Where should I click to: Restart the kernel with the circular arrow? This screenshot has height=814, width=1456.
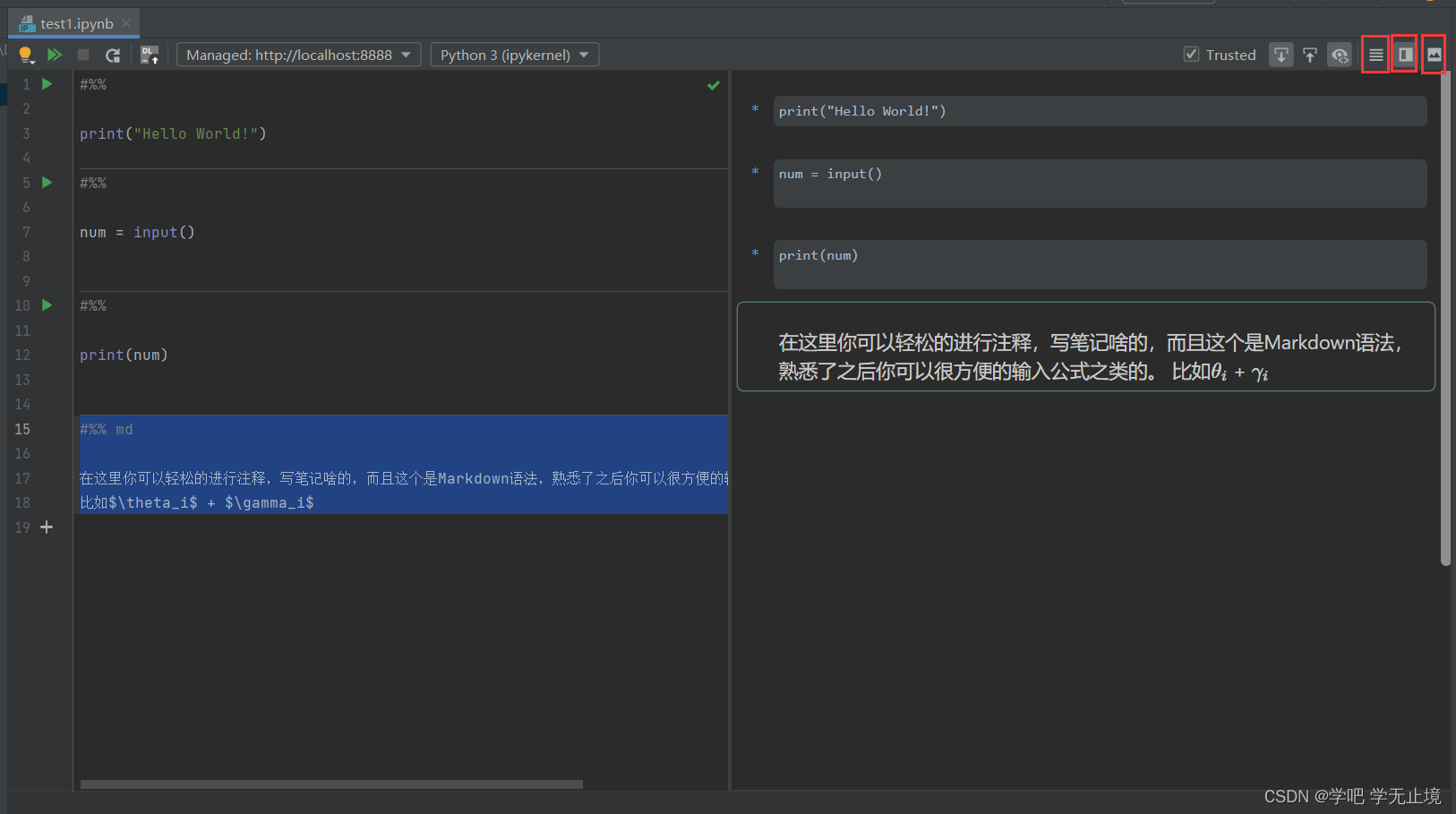tap(113, 55)
